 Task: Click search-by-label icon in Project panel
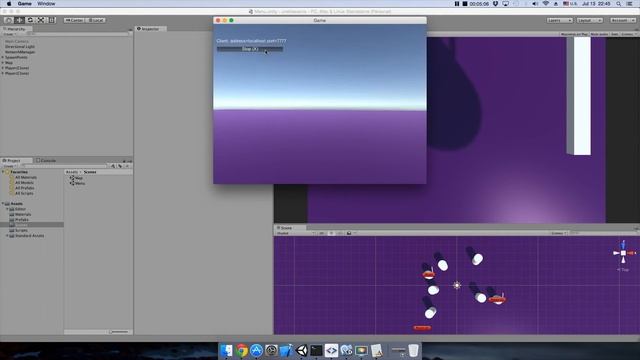pos(120,166)
